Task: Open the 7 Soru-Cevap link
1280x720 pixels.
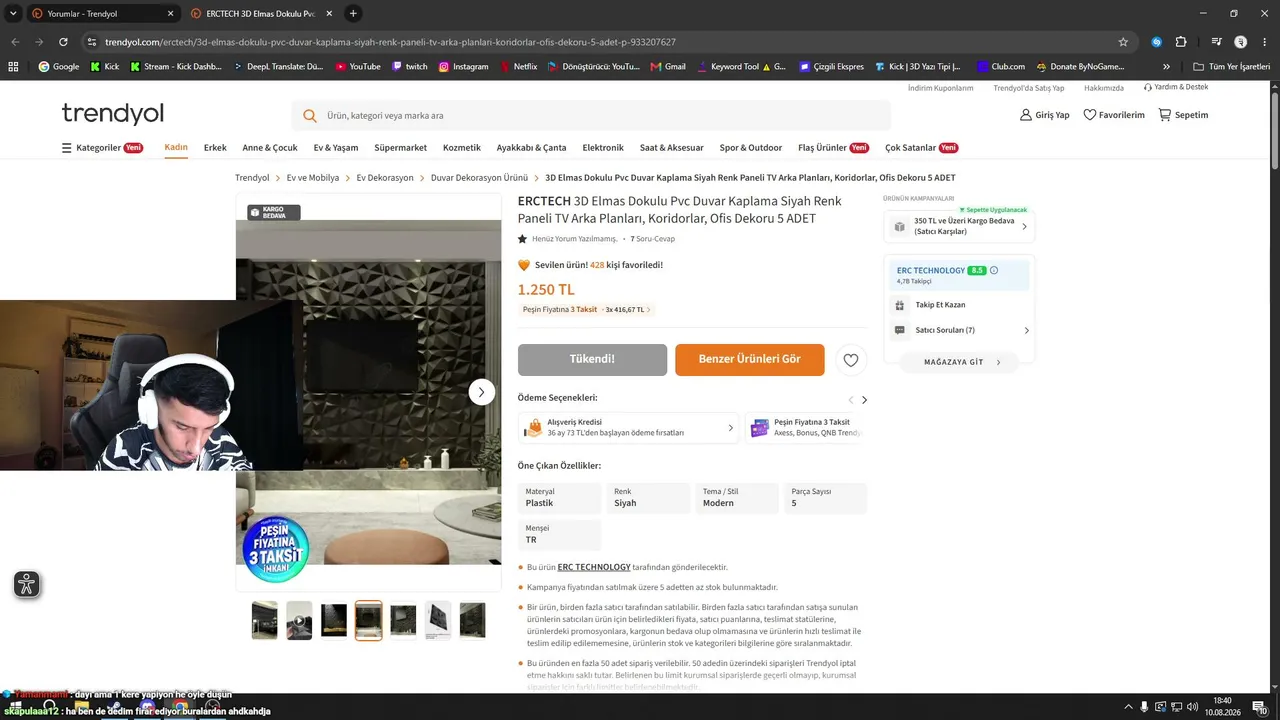Action: coord(652,239)
